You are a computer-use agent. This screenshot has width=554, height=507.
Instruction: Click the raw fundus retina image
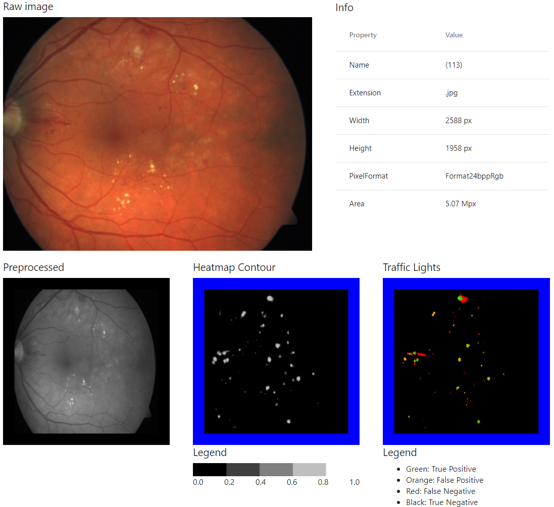click(157, 134)
